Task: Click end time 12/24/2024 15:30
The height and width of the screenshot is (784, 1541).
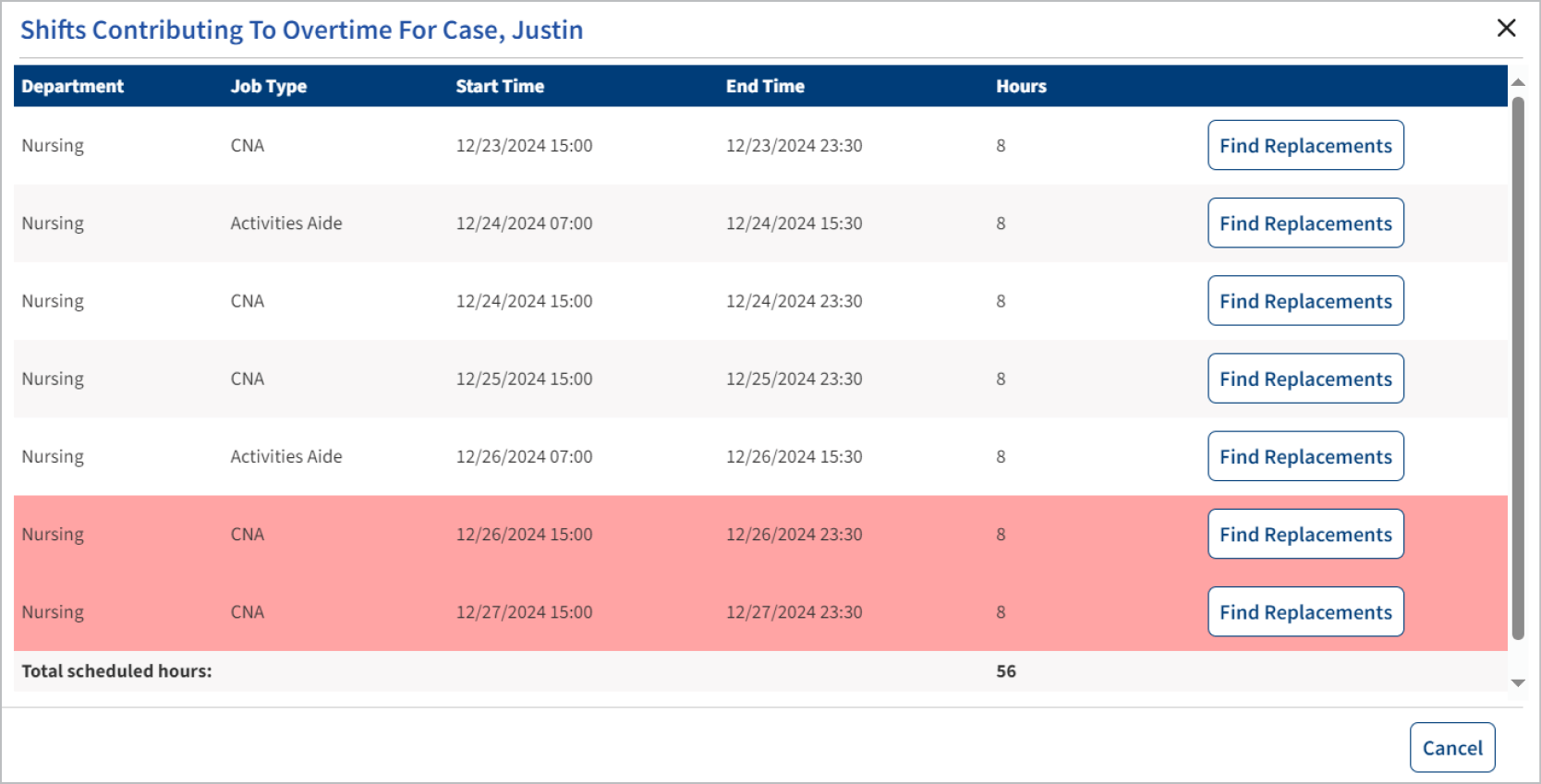Action: tap(794, 223)
